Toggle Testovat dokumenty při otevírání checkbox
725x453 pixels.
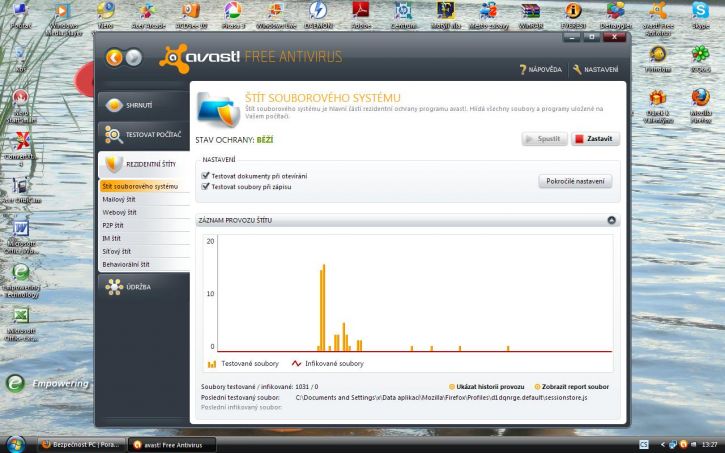(206, 176)
